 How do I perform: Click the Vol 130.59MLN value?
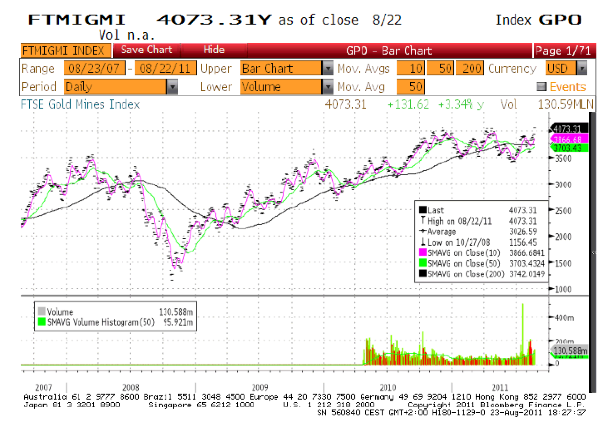[546, 104]
